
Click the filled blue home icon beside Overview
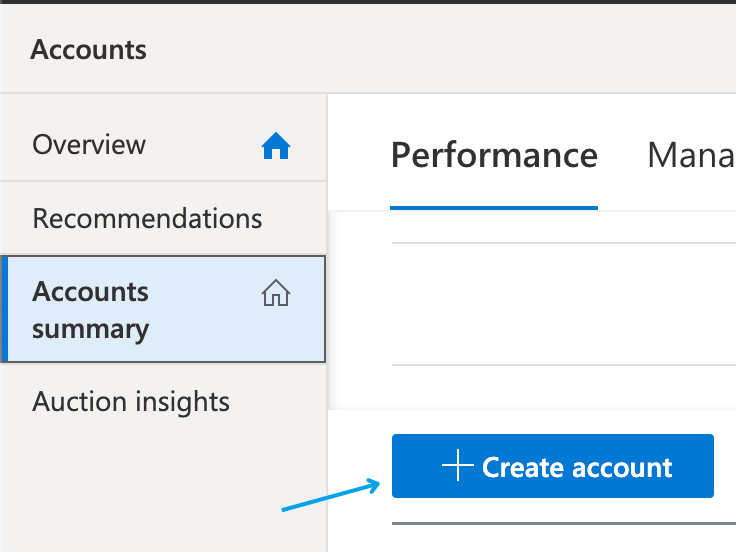pyautogui.click(x=276, y=146)
